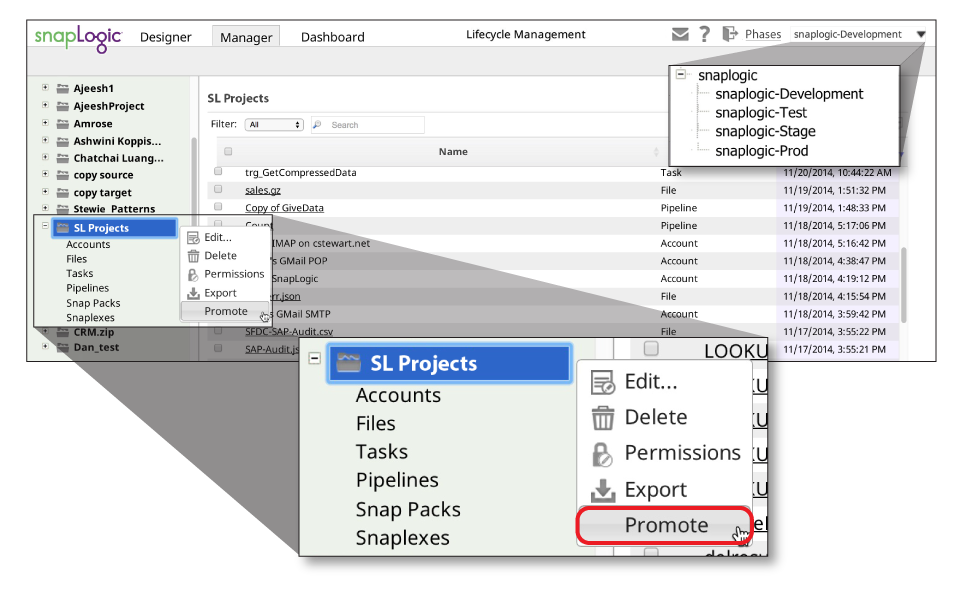Collapse the snaplogic org in phases tree

tap(681, 75)
